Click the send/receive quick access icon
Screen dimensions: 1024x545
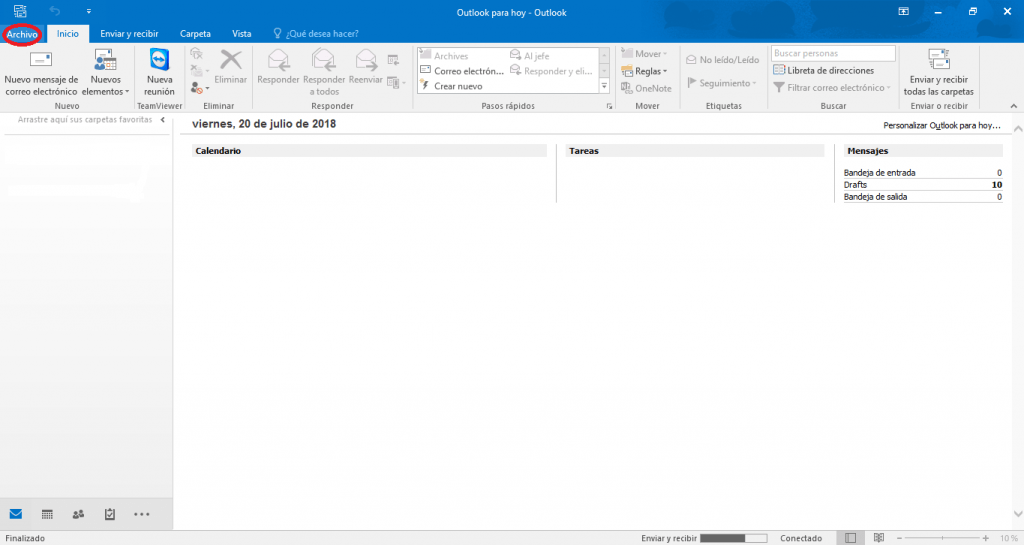click(x=20, y=11)
